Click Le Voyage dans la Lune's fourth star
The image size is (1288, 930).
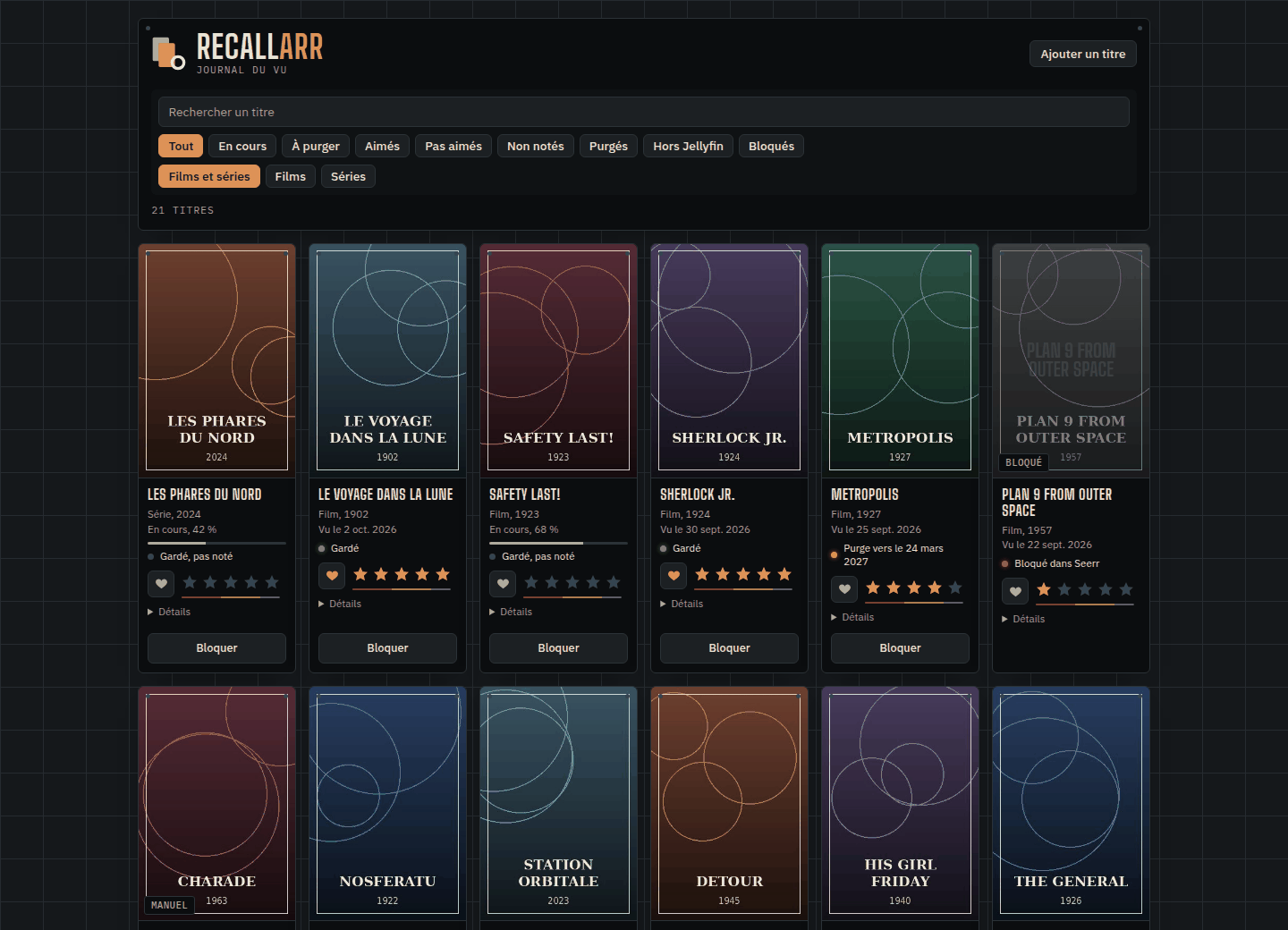[x=422, y=575]
